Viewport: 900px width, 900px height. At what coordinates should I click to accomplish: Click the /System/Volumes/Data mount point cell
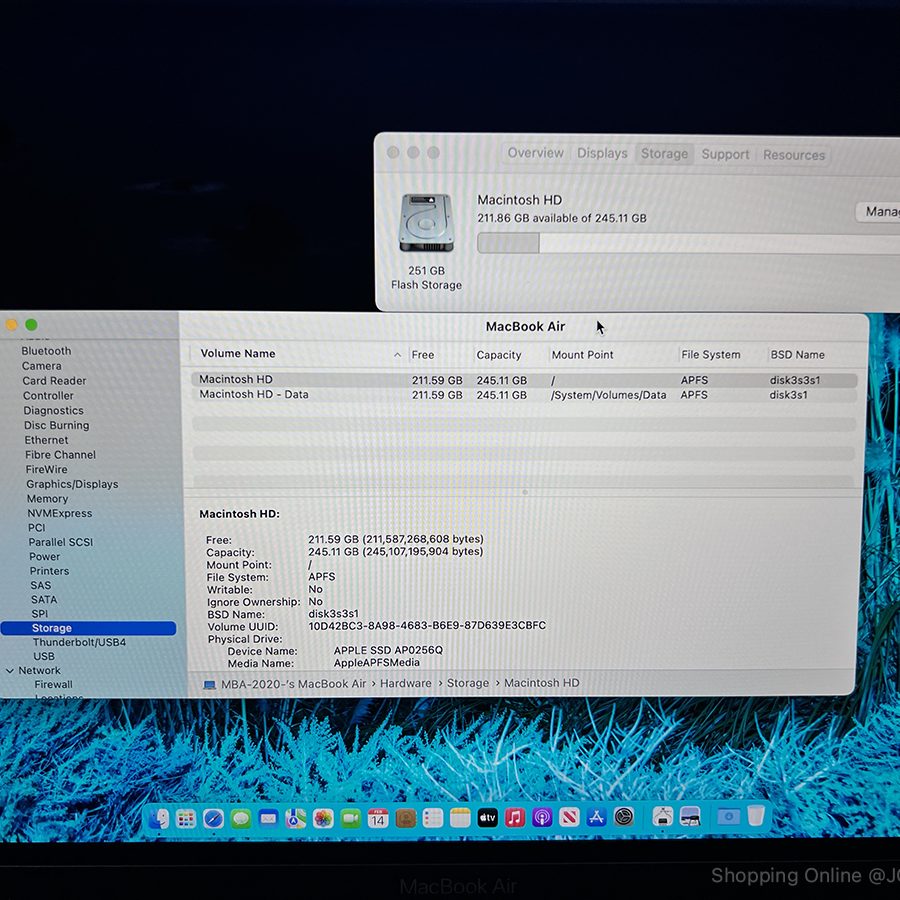[608, 395]
